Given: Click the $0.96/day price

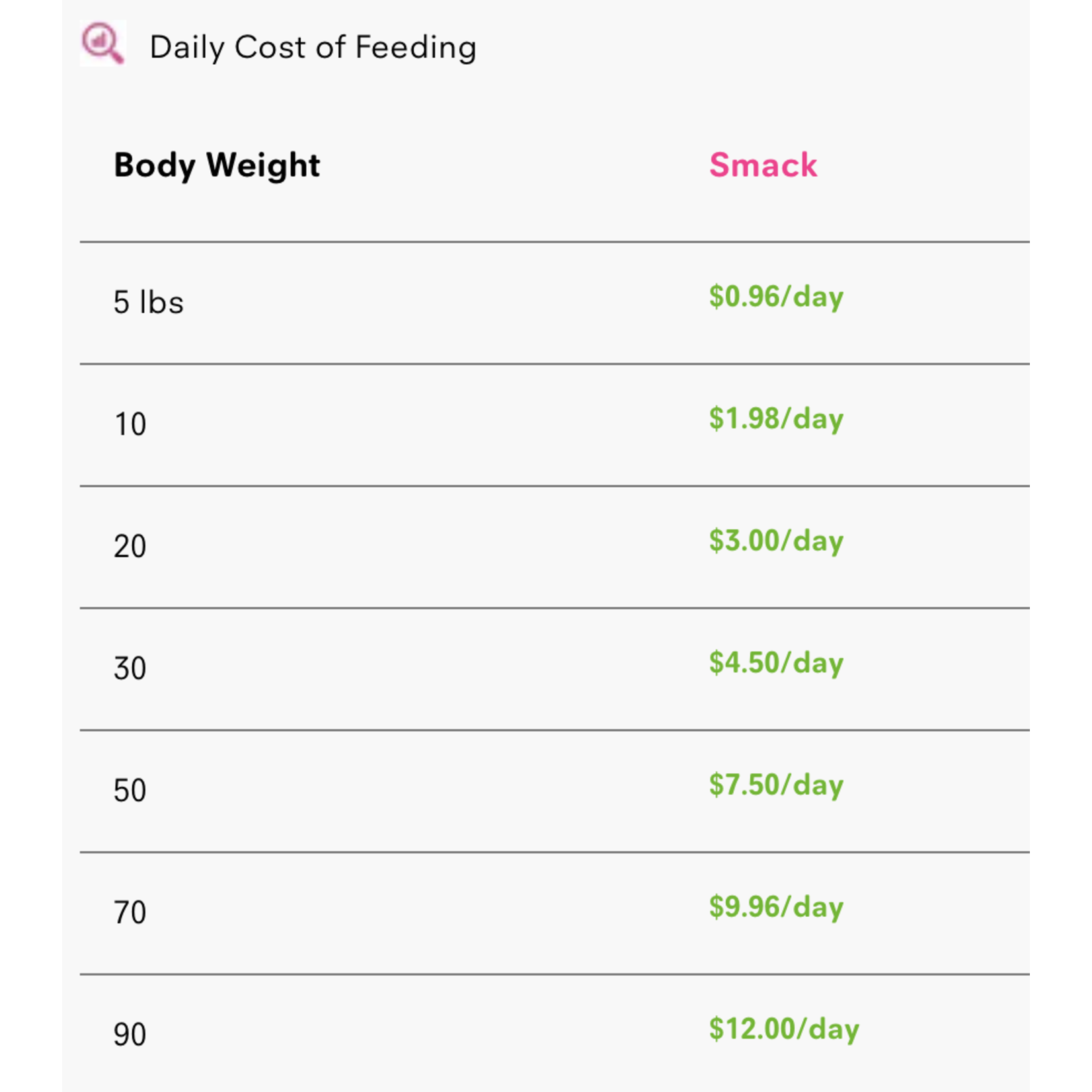Looking at the screenshot, I should pyautogui.click(x=776, y=296).
